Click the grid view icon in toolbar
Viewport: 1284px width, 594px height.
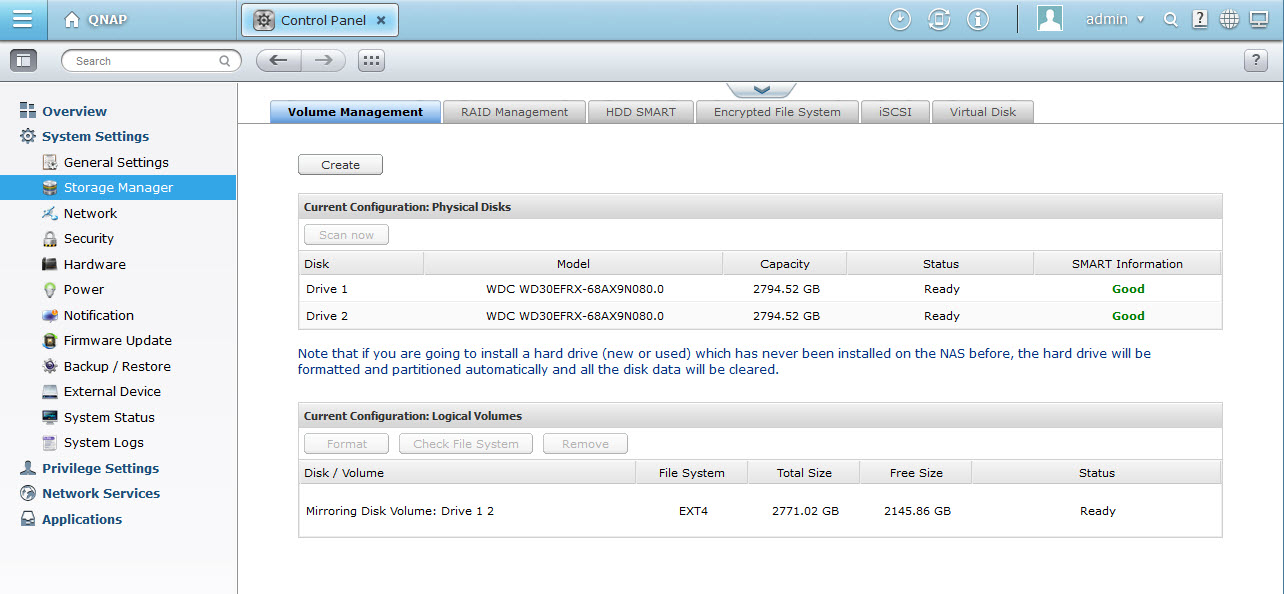pos(371,61)
